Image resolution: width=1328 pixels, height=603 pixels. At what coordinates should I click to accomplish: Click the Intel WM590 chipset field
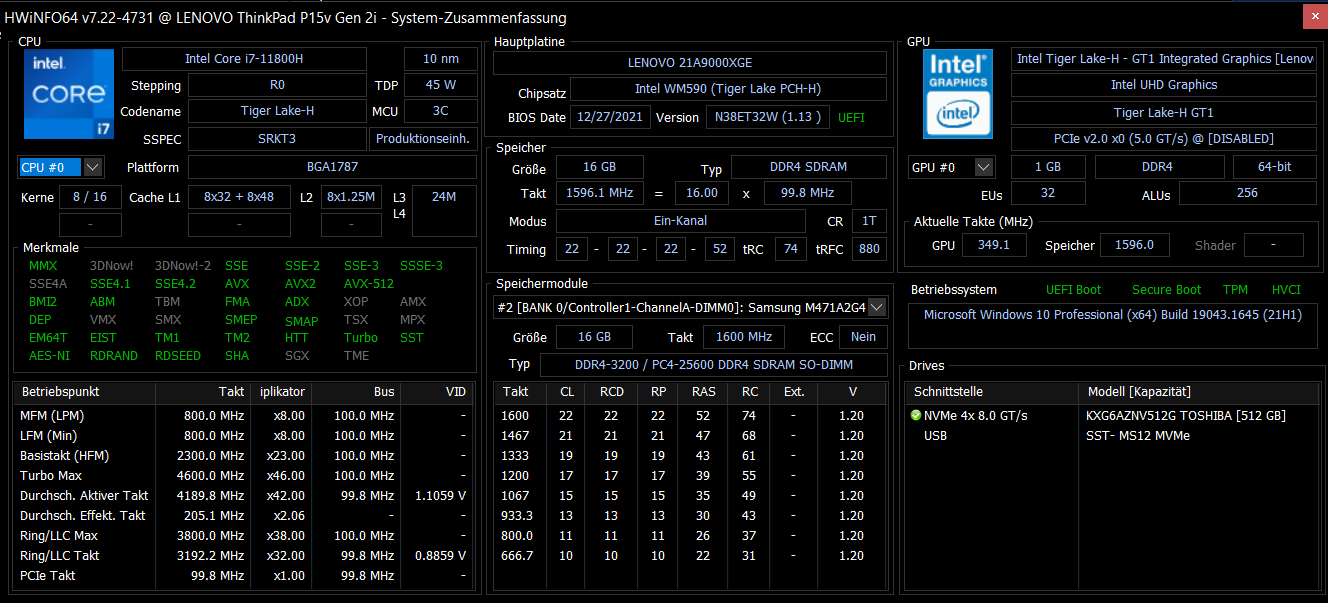(728, 89)
